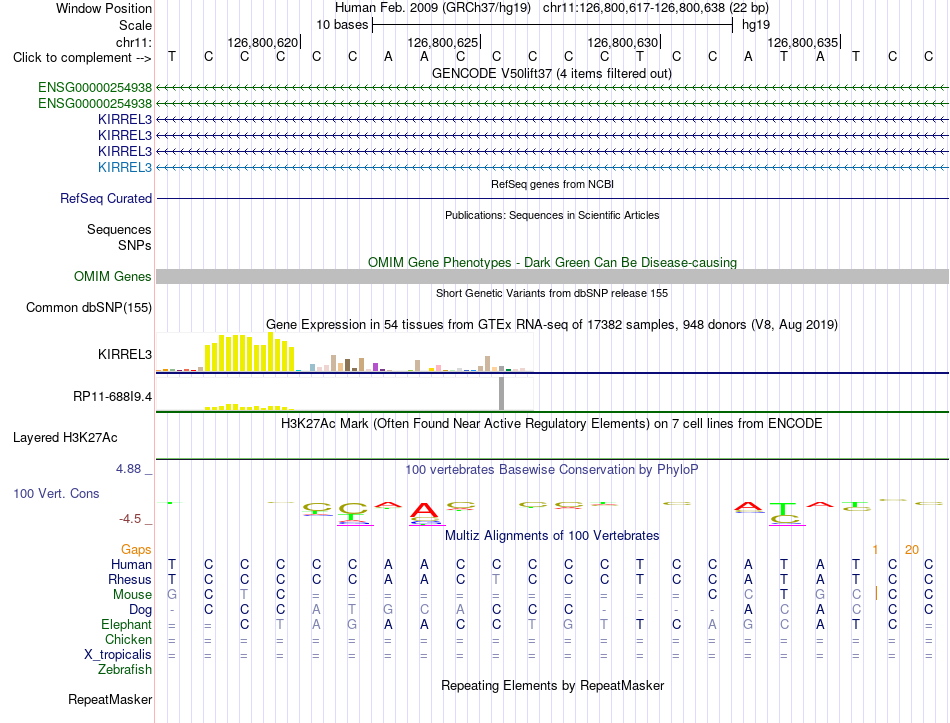This screenshot has width=950, height=723.
Task: Click the 'Click to complement -->' label
Action: coord(82,58)
